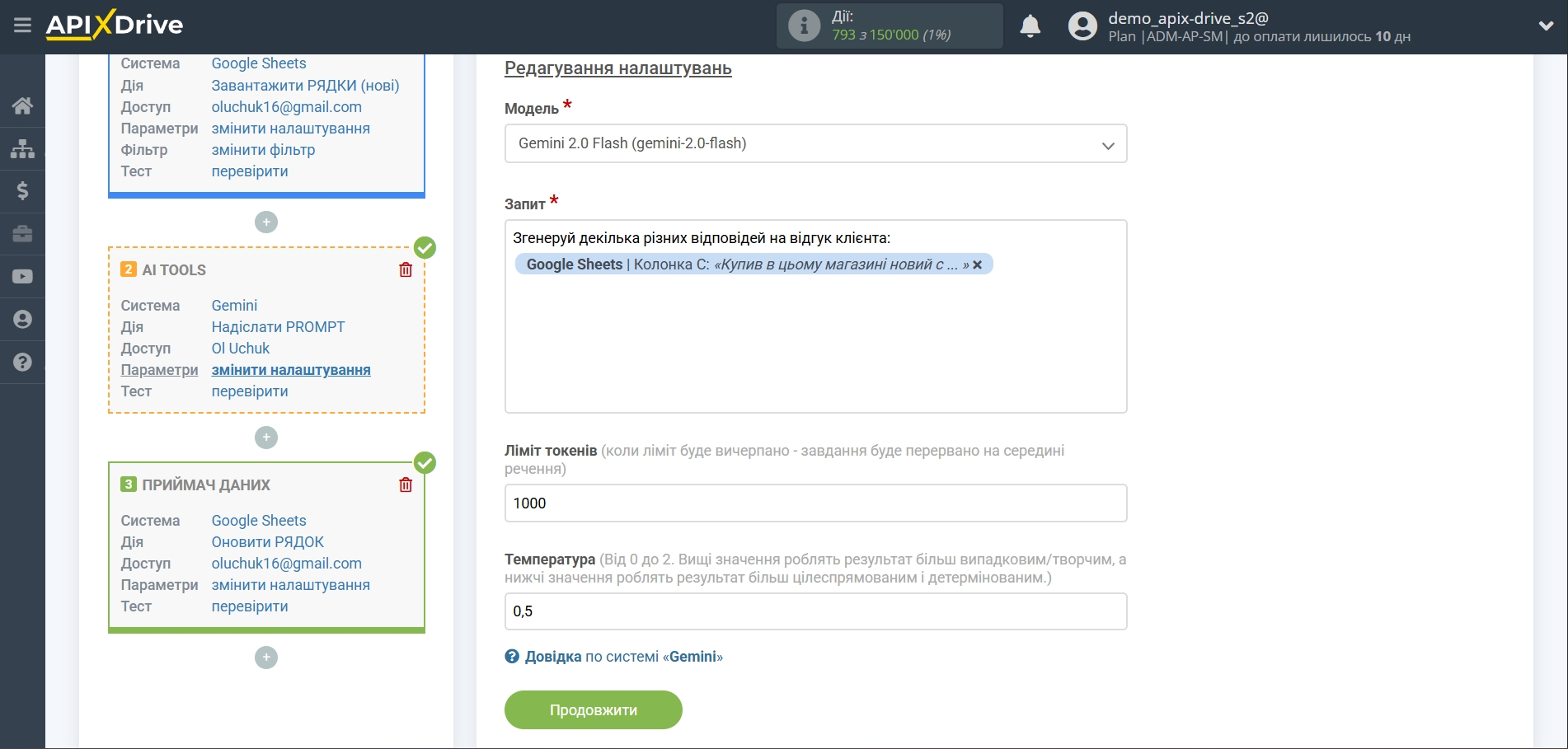Click the Ліміт токенів input field
Screen dimensions: 1568x749
(815, 503)
